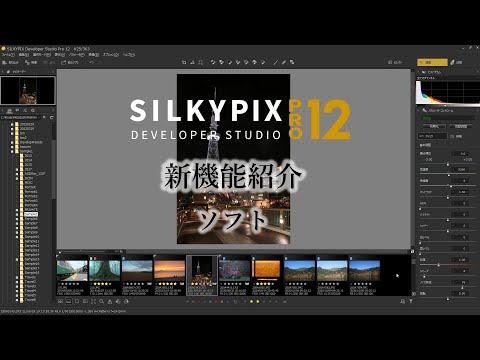Open the tree trunk thumbnail in the filmstrip
Screen dimensions: 480x360
(105, 271)
